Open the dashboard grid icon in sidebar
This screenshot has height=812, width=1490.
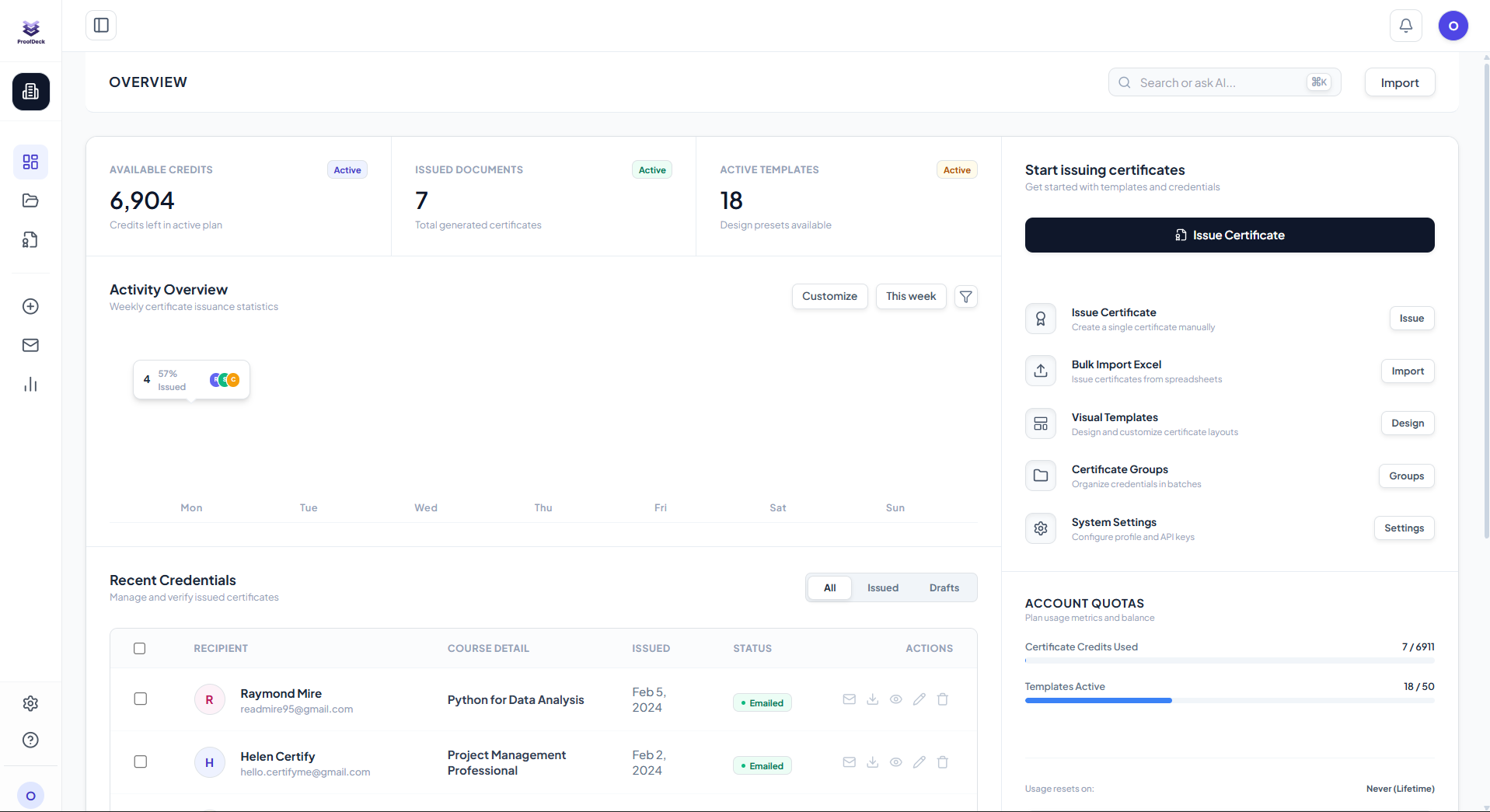click(x=30, y=162)
